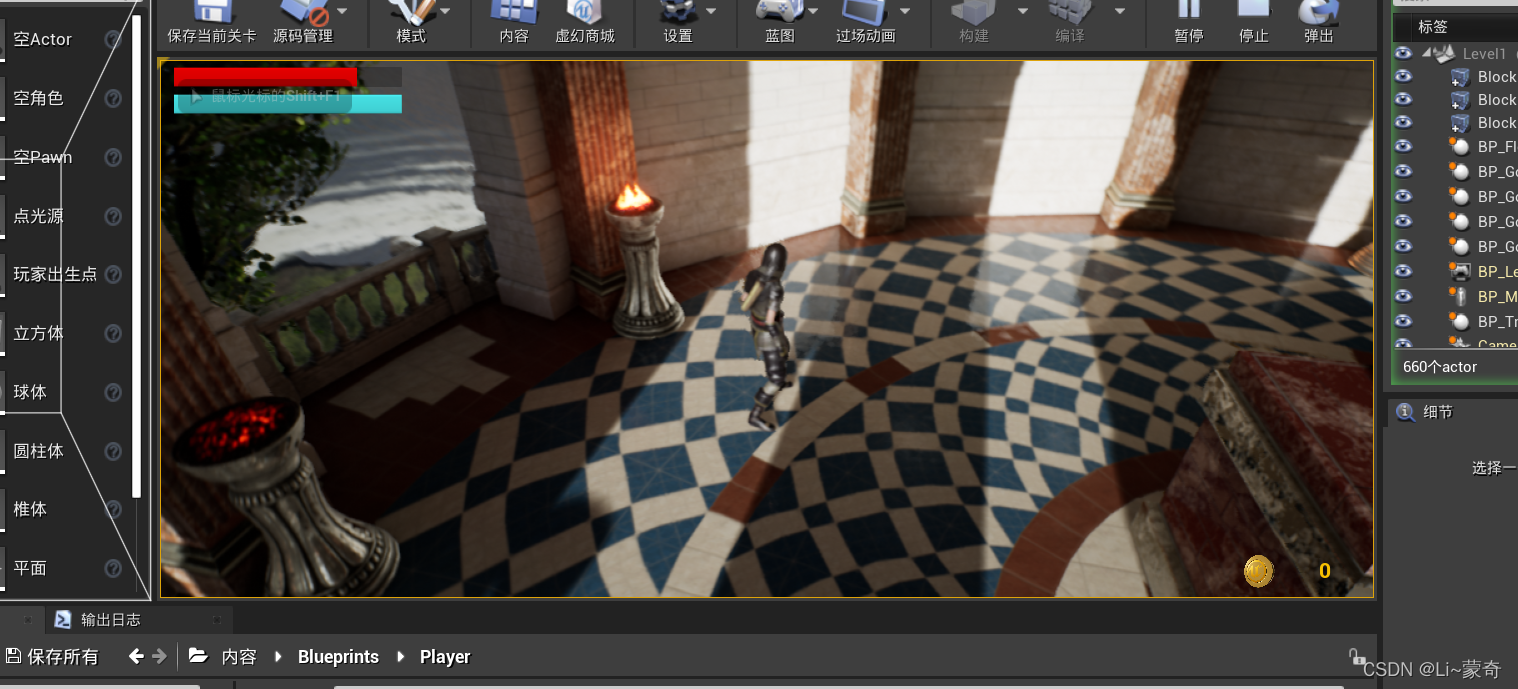Hide the BP_Fl actor via eye icon
1518x689 pixels.
[1404, 146]
